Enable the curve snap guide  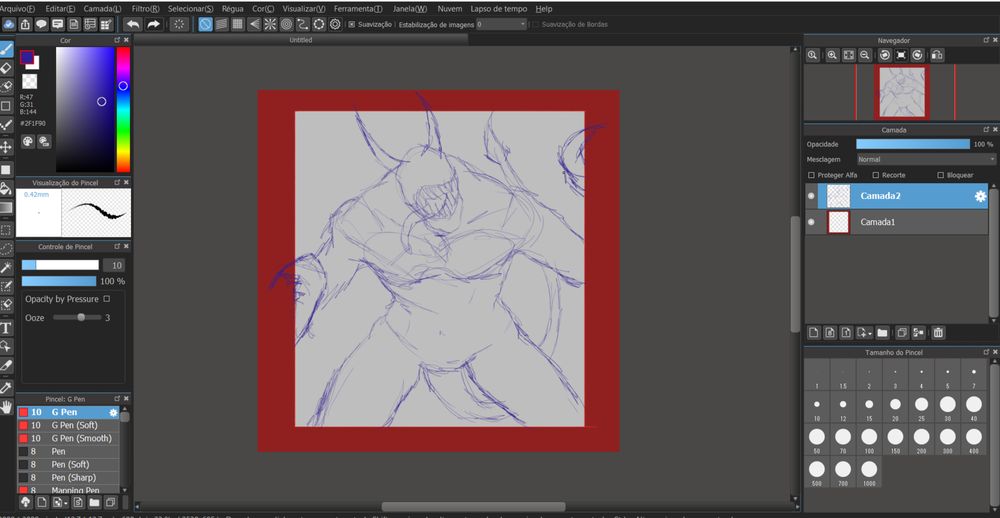tap(303, 24)
